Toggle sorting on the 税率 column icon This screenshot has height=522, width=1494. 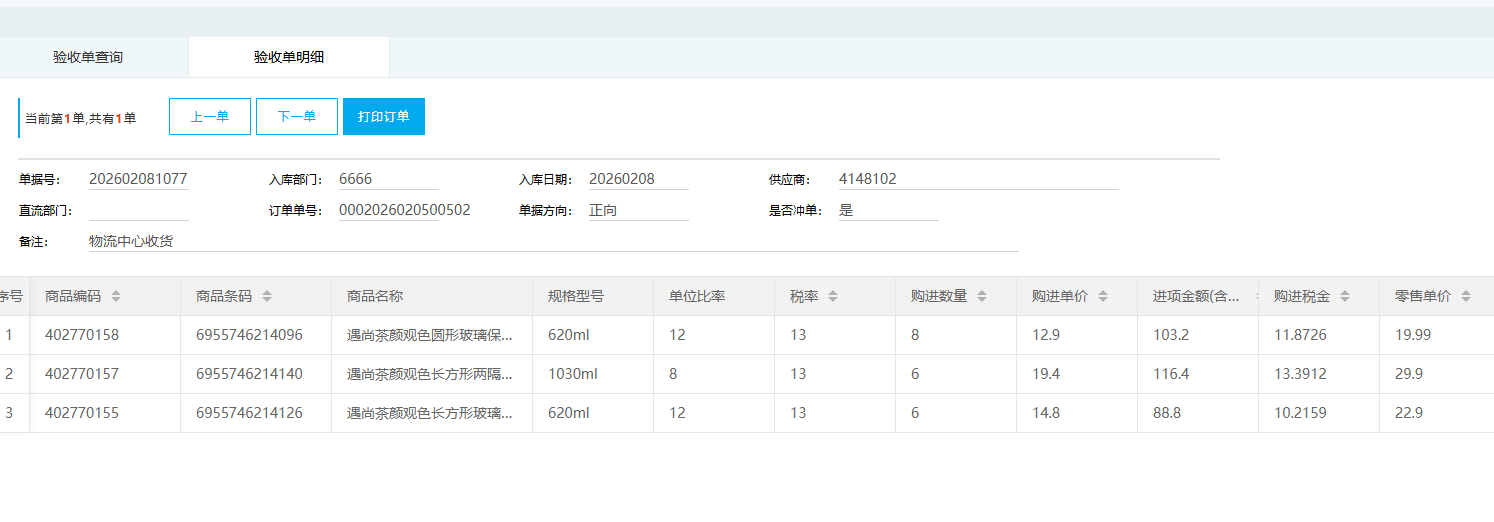click(x=833, y=297)
